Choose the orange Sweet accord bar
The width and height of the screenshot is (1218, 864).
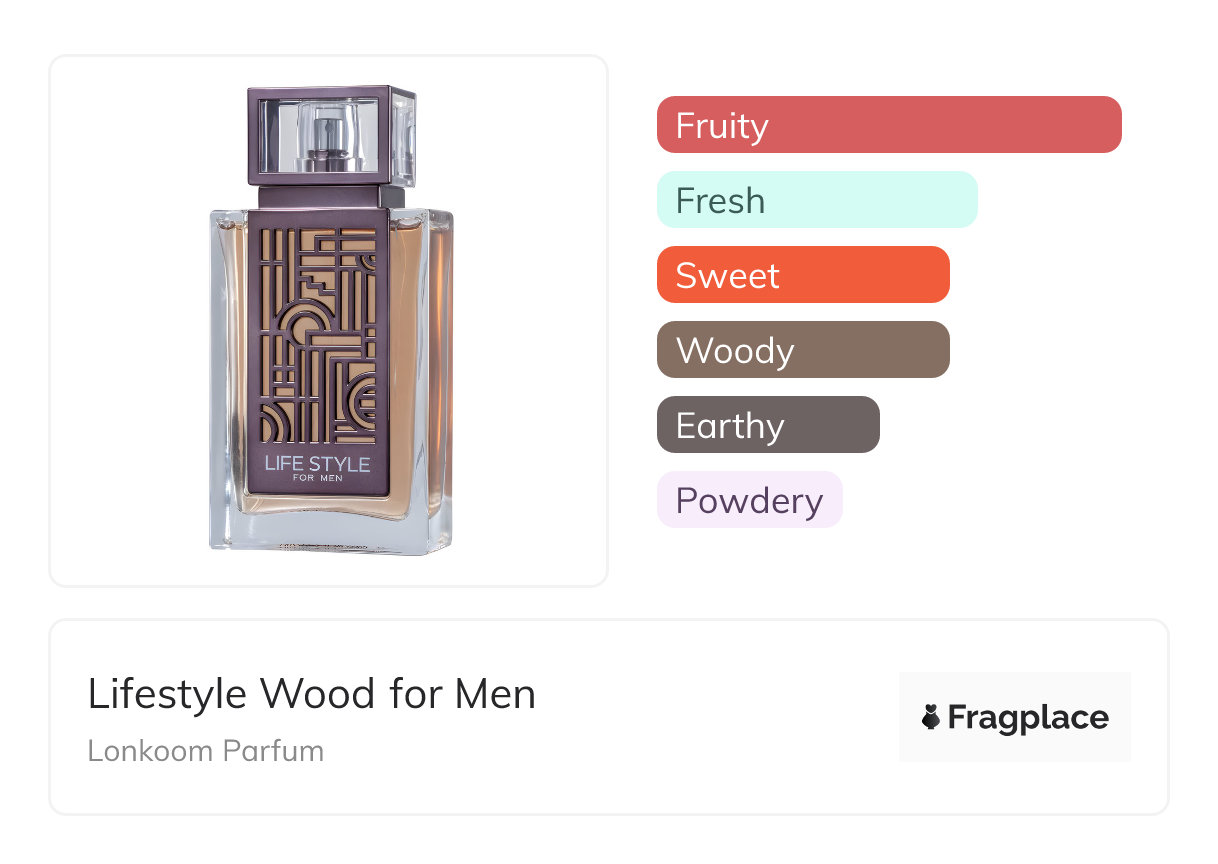pos(803,275)
